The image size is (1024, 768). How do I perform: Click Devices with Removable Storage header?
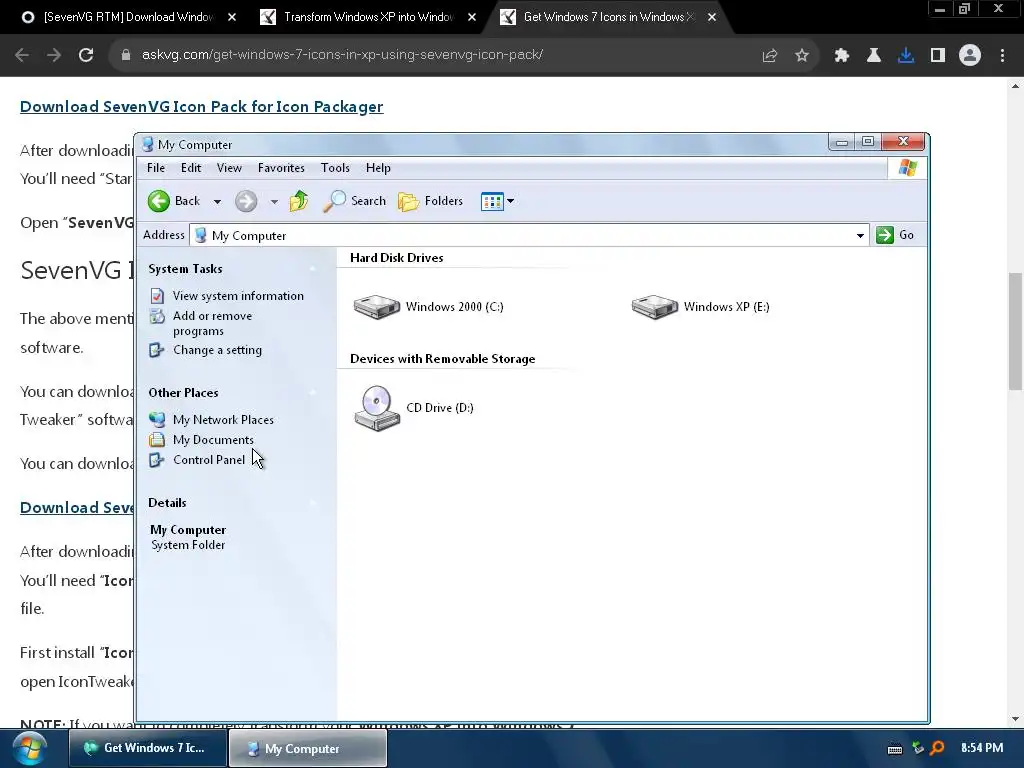tap(442, 359)
